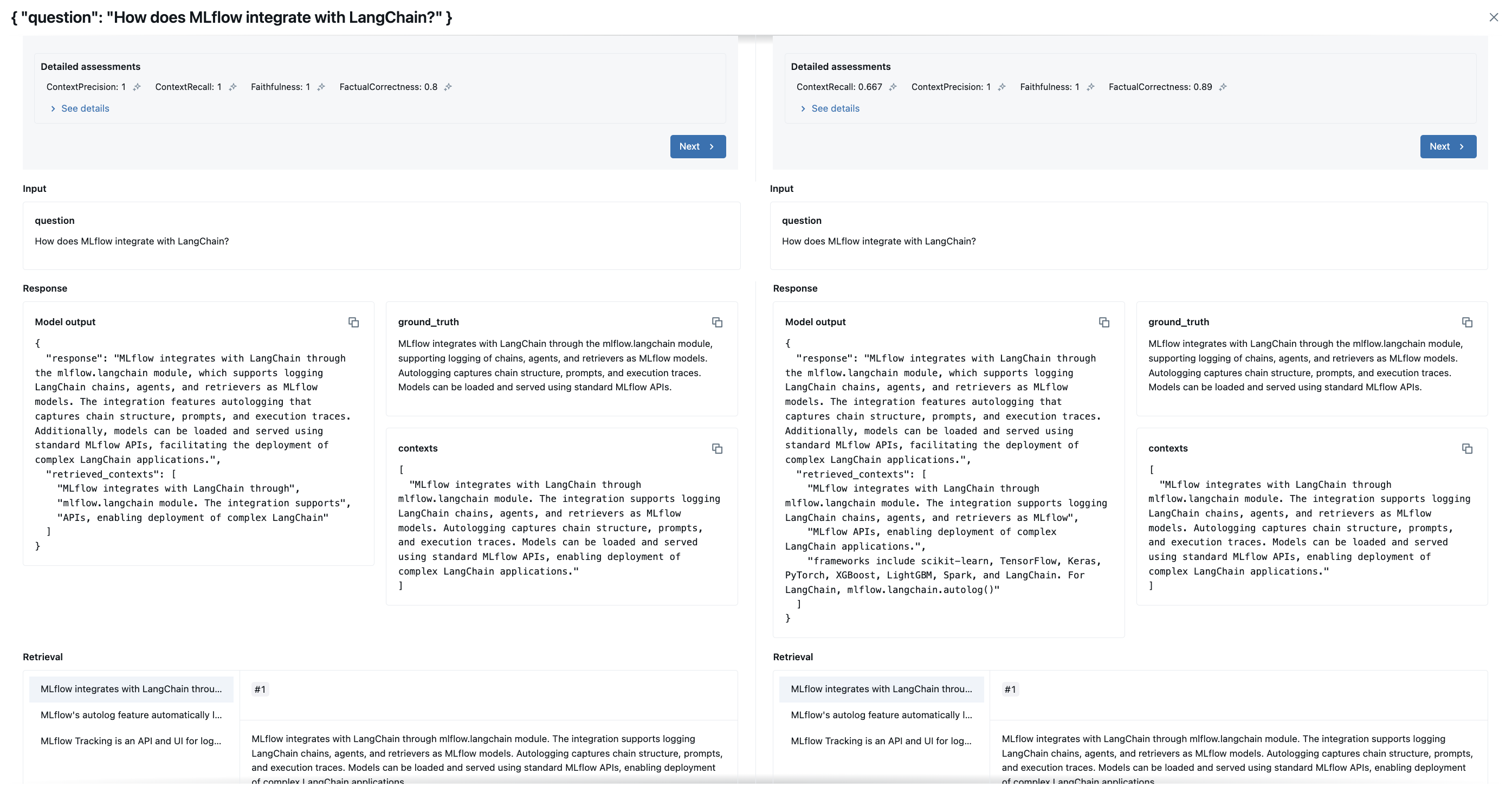Image resolution: width=1512 pixels, height=786 pixels.
Task: Copy the left contexts text
Action: [716, 448]
